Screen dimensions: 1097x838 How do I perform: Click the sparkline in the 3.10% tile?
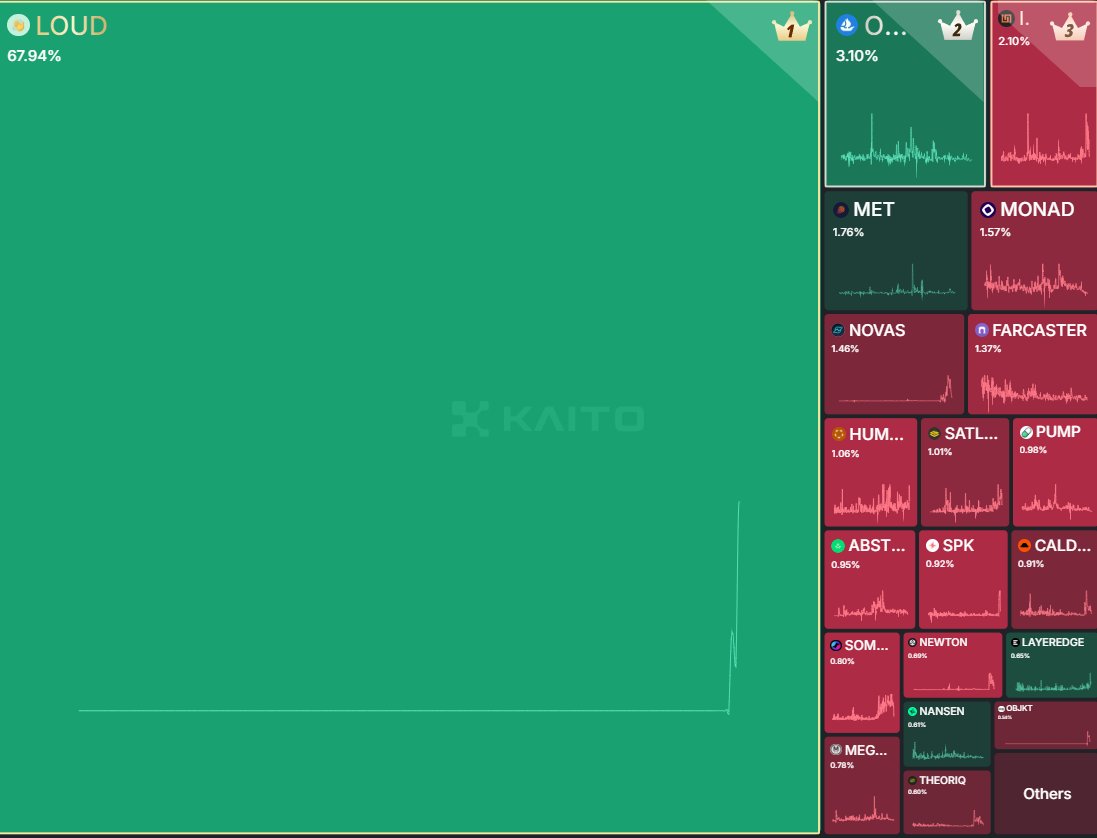pyautogui.click(x=906, y=145)
